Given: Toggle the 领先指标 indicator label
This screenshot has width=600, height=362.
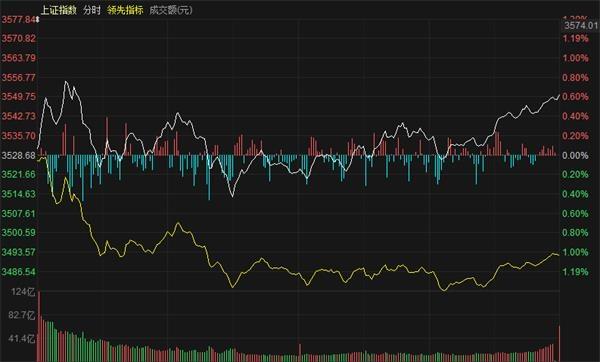Looking at the screenshot, I should coord(125,10).
